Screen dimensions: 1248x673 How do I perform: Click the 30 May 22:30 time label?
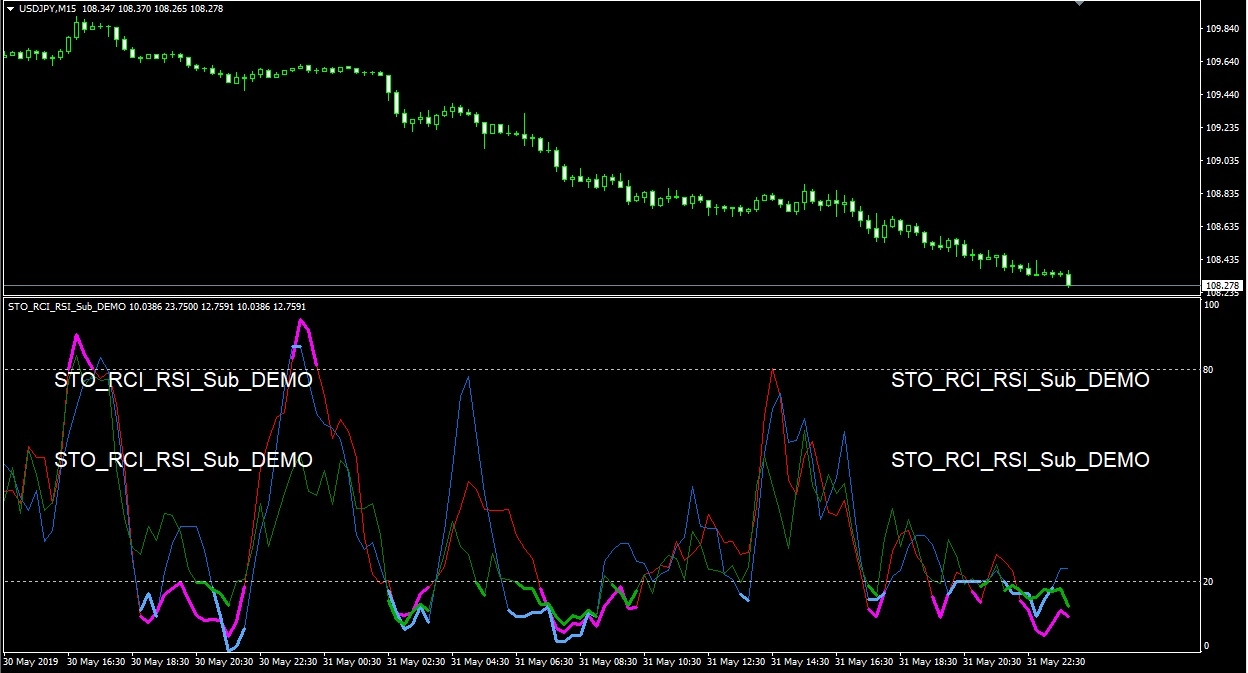290,662
